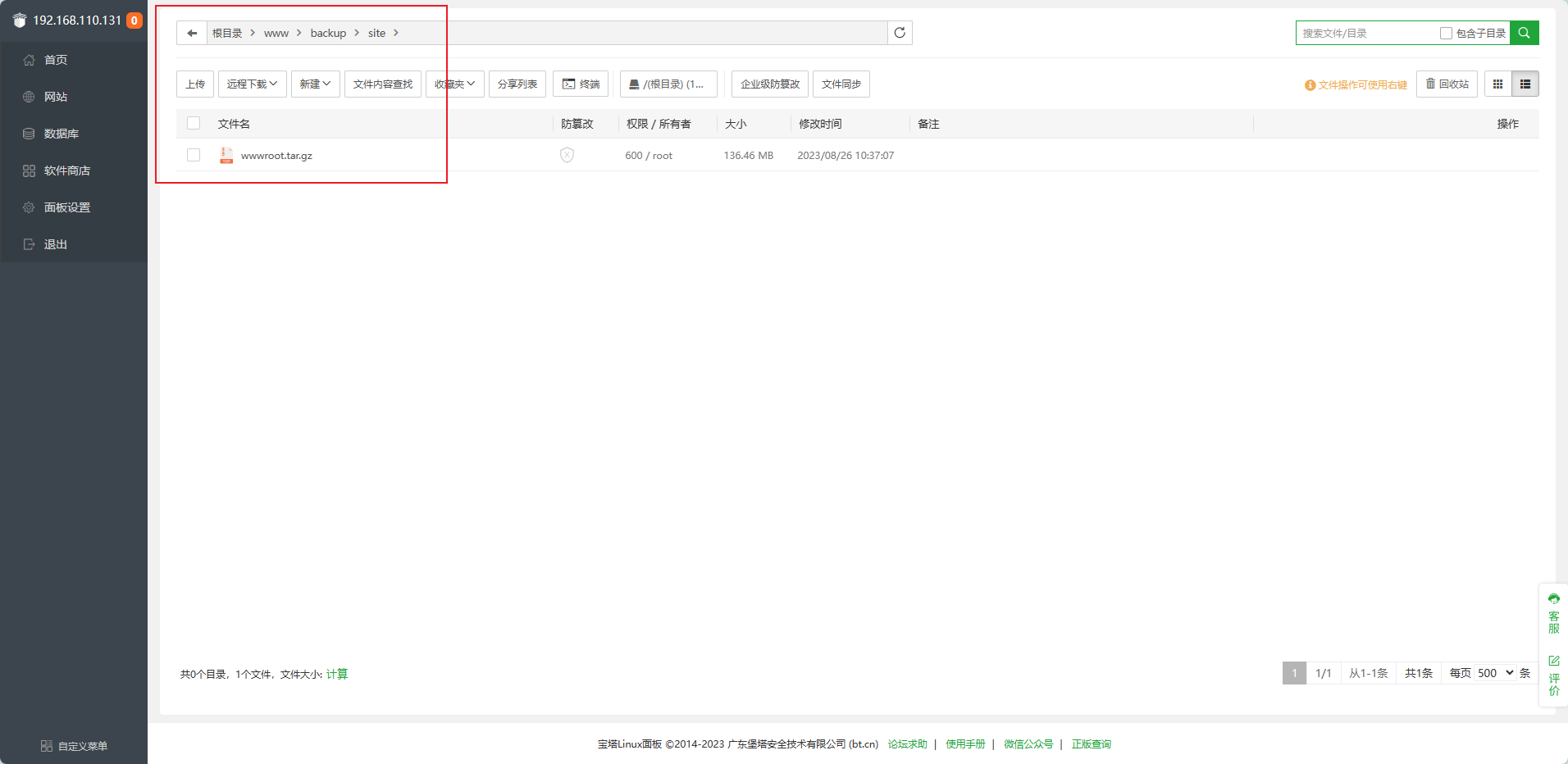Open the per-page 500 count dropdown
The width and height of the screenshot is (1568, 764).
(1495, 674)
